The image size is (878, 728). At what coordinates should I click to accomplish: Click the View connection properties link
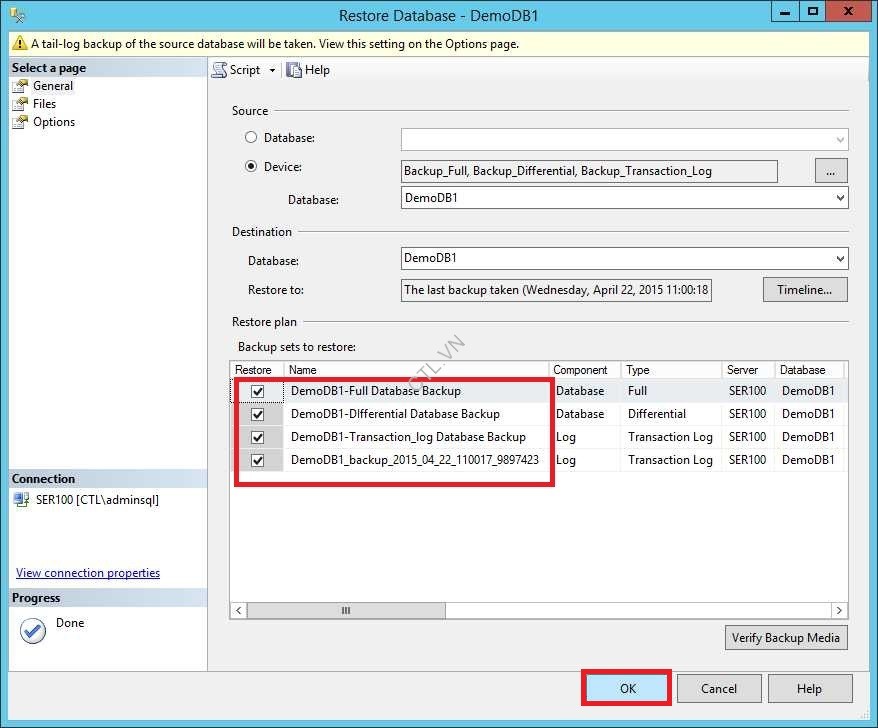click(87, 572)
